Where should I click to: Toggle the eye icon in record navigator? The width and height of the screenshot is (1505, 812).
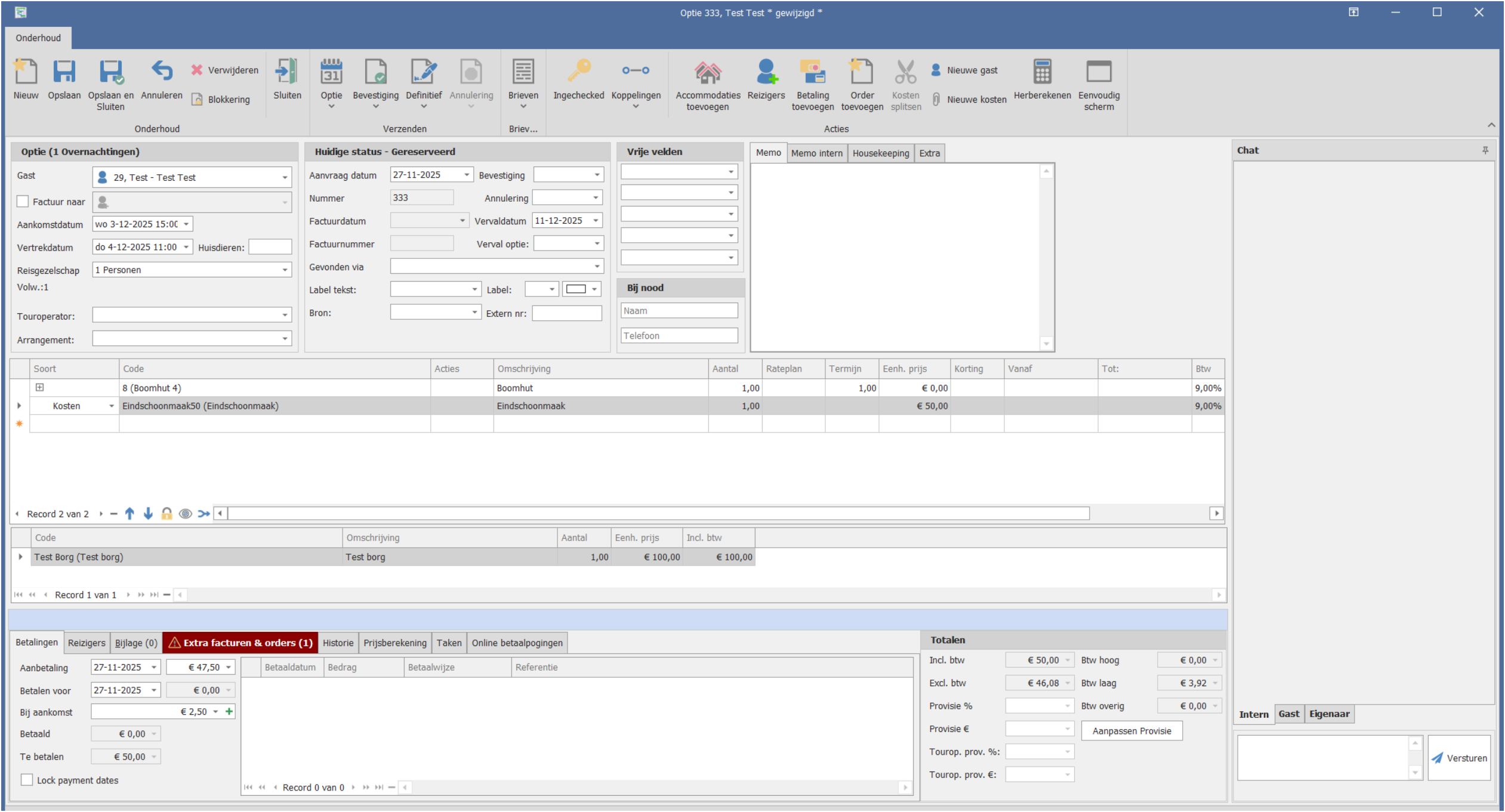[186, 514]
